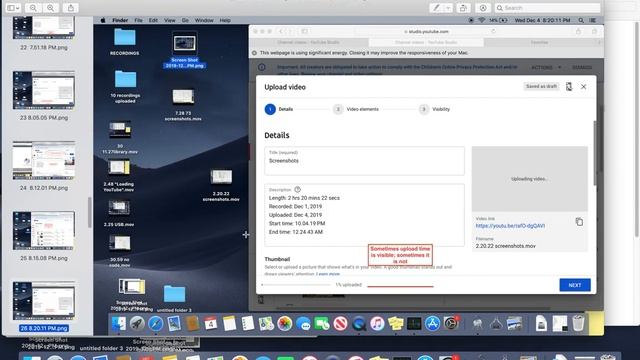
Task: Select the 25 8.15.08 PM.png thumbnail
Action: tap(44, 231)
